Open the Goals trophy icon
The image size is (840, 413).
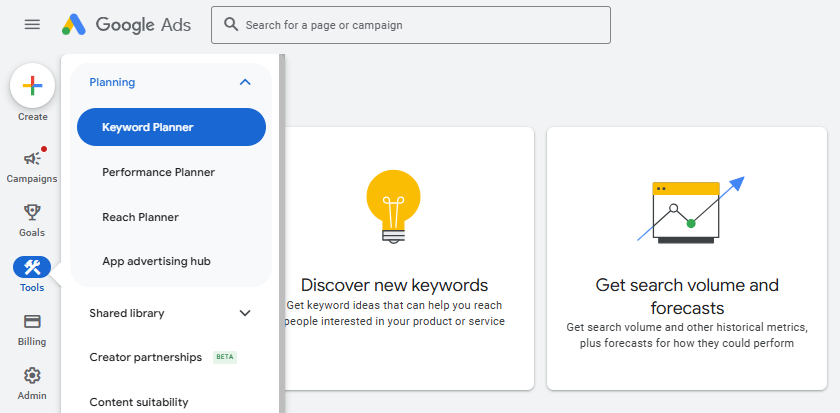point(32,212)
